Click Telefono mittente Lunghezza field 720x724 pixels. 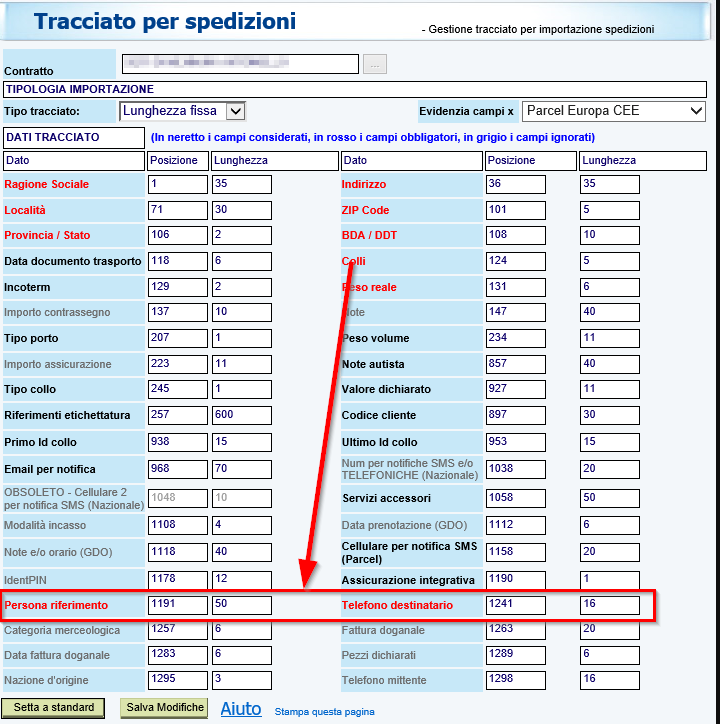click(x=610, y=680)
